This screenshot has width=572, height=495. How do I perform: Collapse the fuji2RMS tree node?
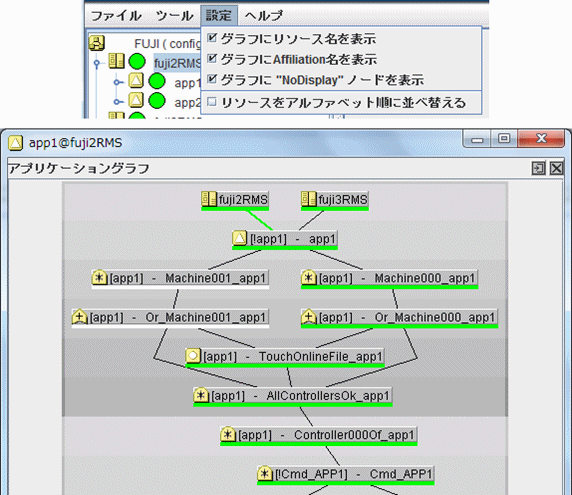pos(97,63)
